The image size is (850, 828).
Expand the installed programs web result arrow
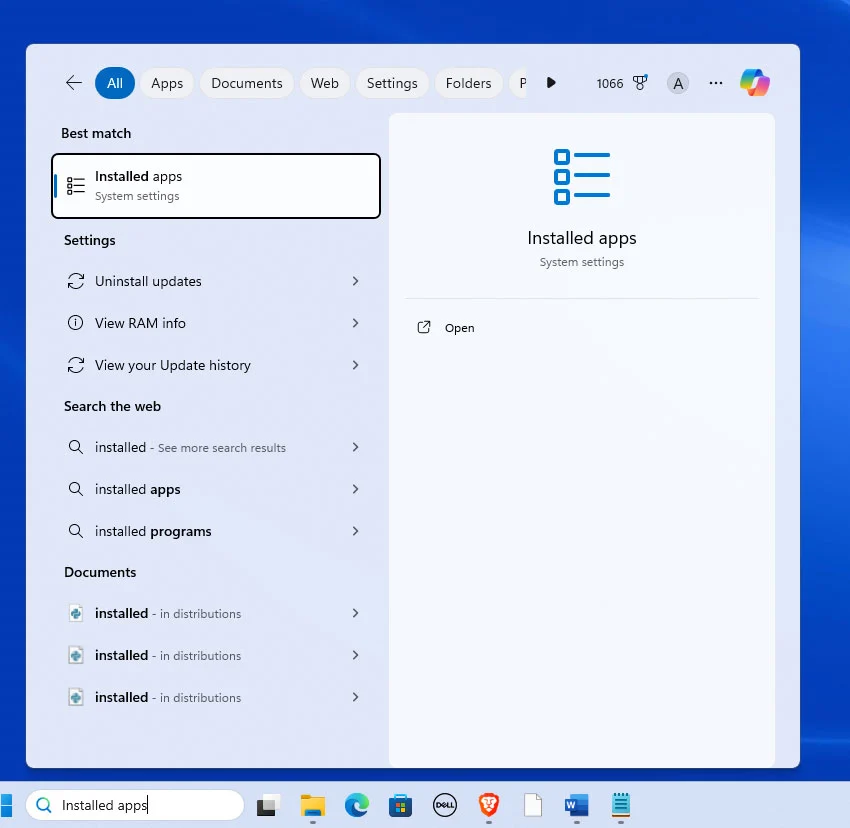coord(355,532)
